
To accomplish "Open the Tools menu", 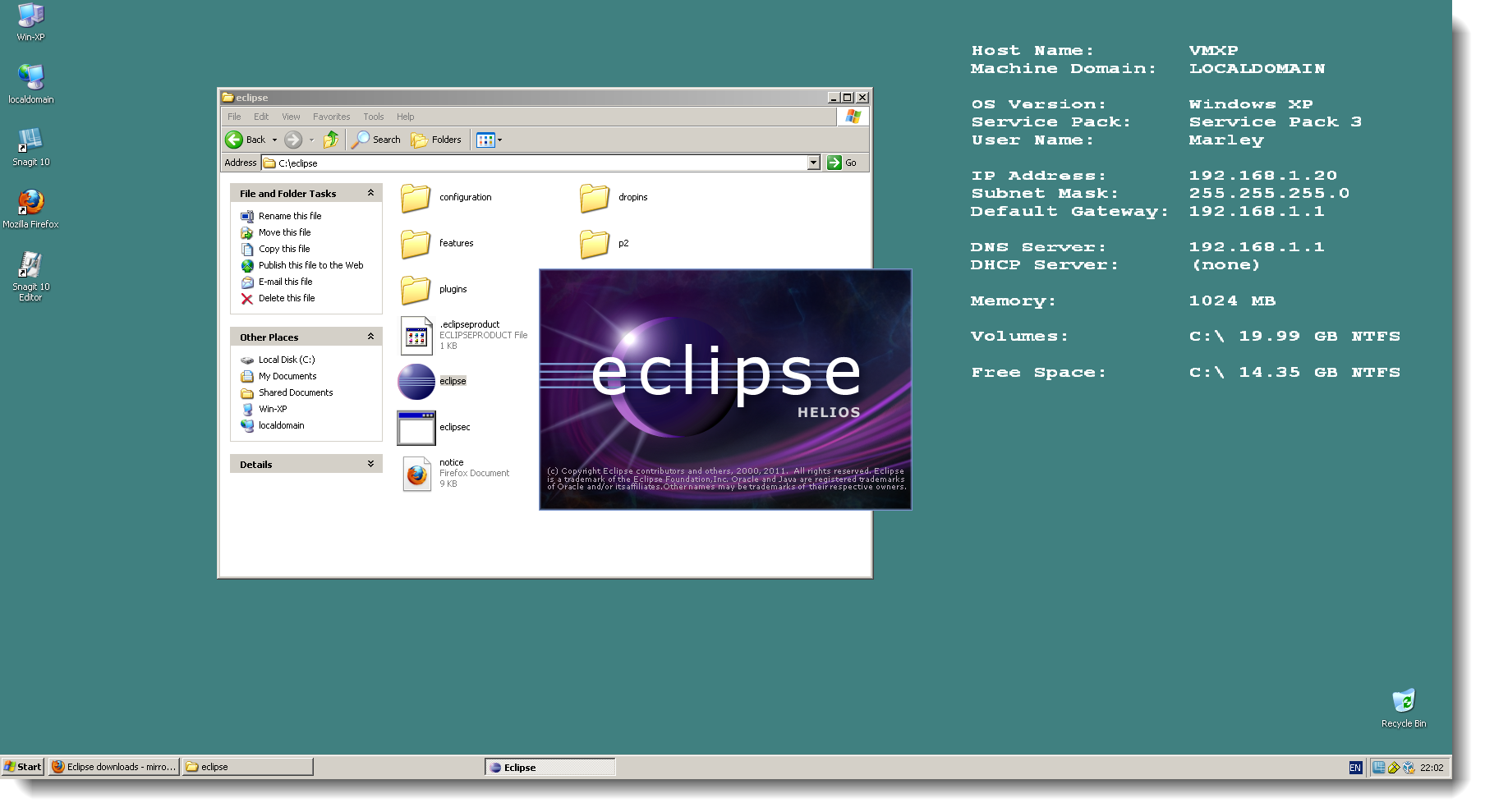I will click(374, 116).
